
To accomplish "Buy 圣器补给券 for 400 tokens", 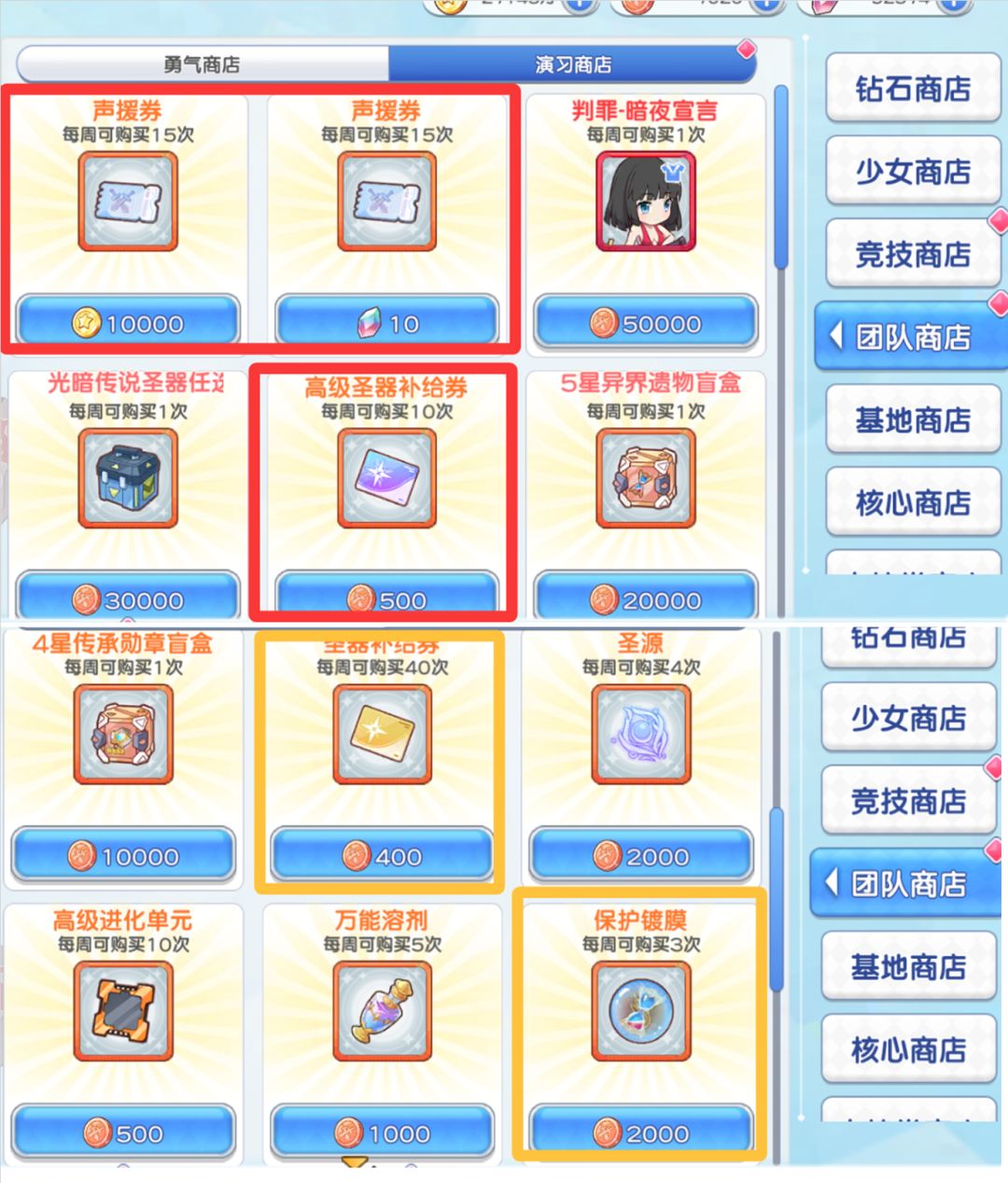I will 382,855.
